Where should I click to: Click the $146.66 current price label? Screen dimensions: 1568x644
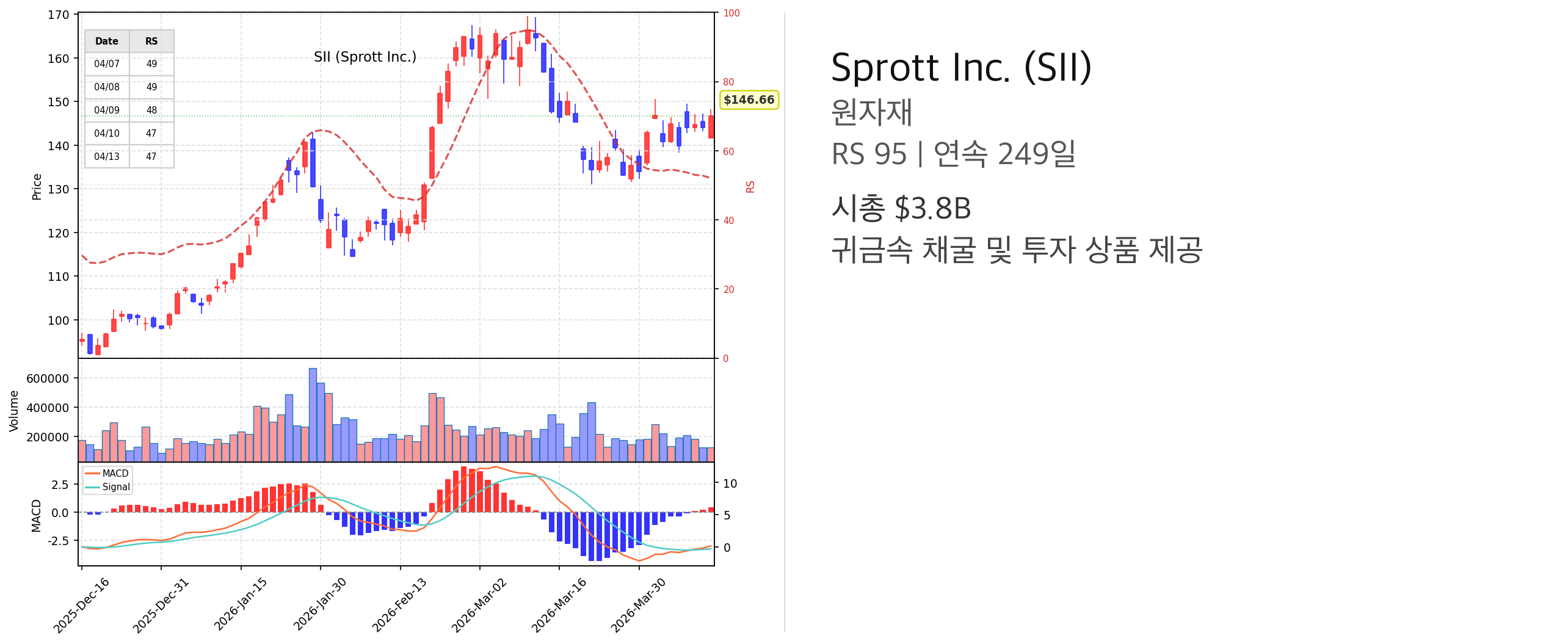coord(749,99)
